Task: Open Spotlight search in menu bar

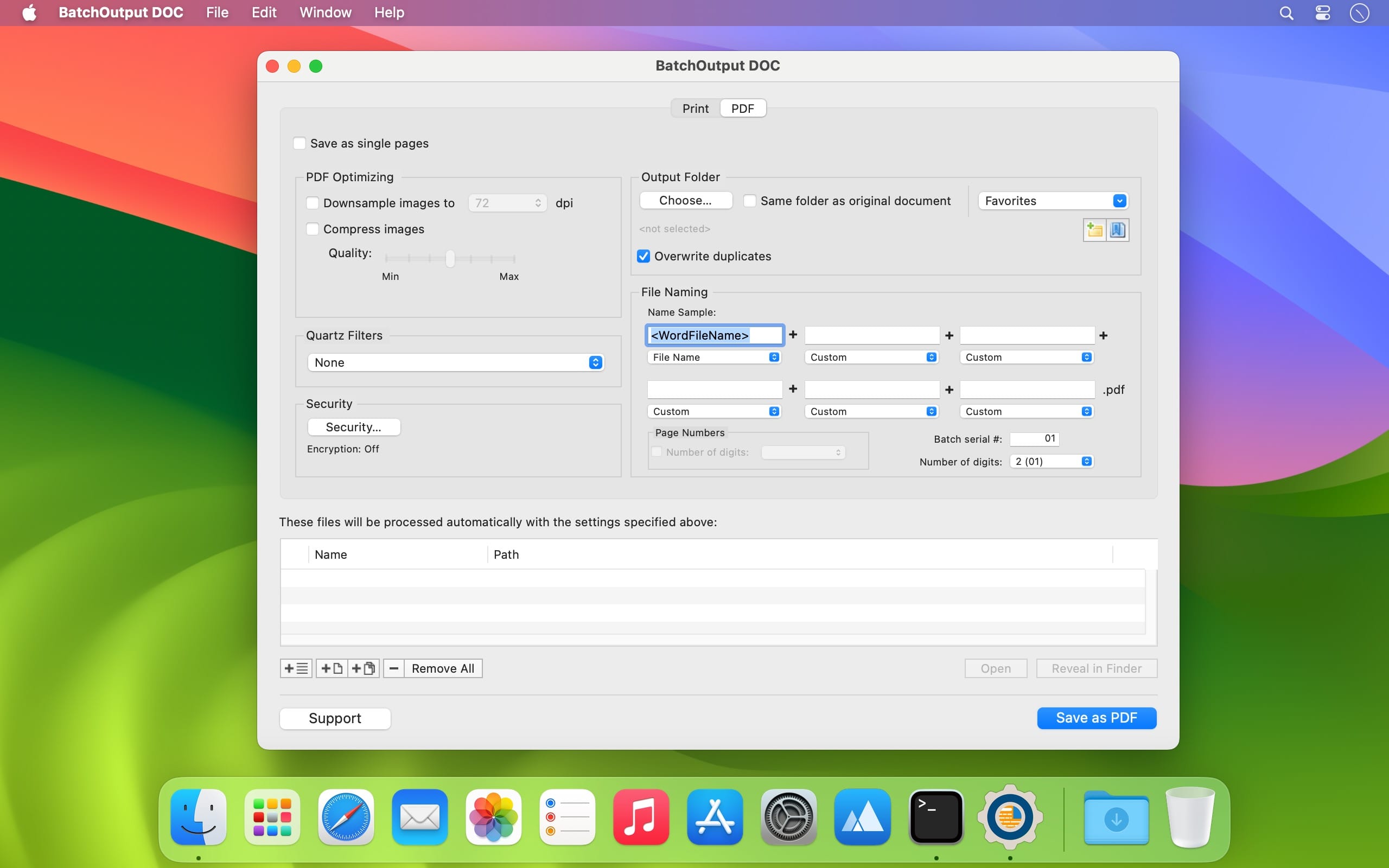Action: coord(1286,12)
